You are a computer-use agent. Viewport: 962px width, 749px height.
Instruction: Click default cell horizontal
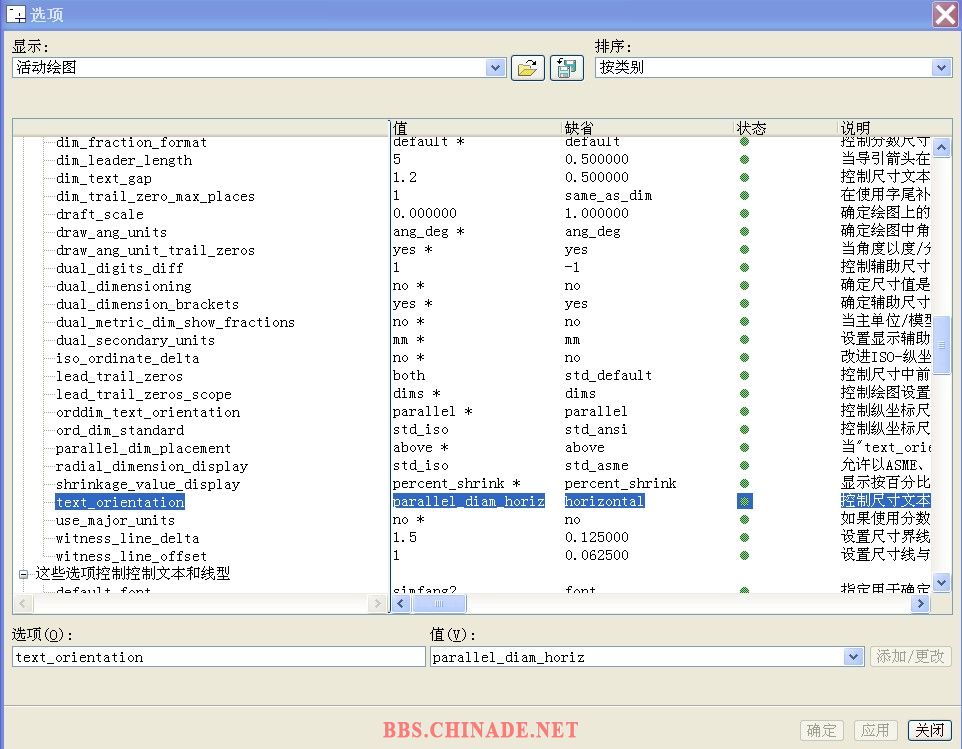tap(604, 502)
